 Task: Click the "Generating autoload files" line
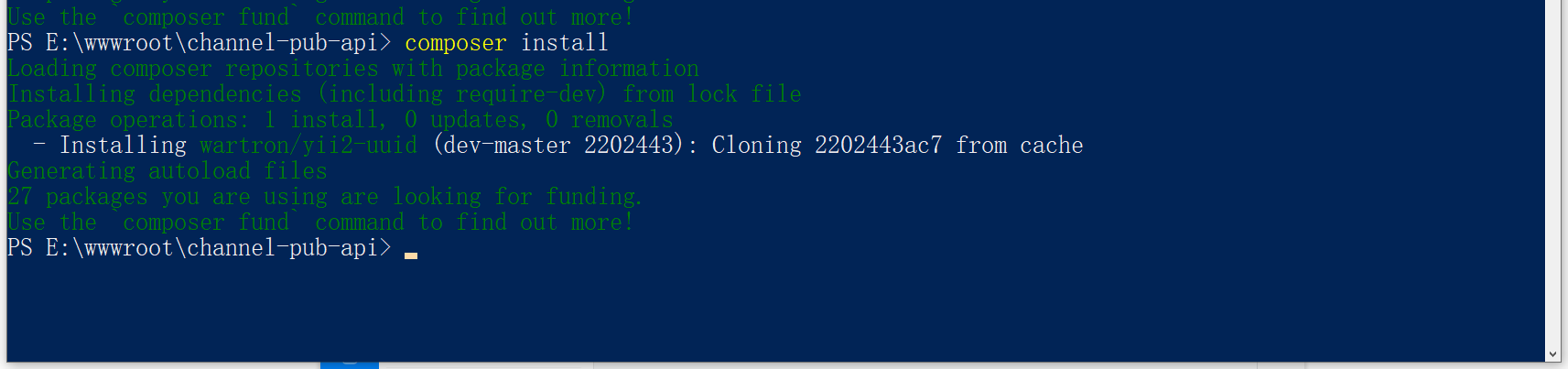coord(167,171)
